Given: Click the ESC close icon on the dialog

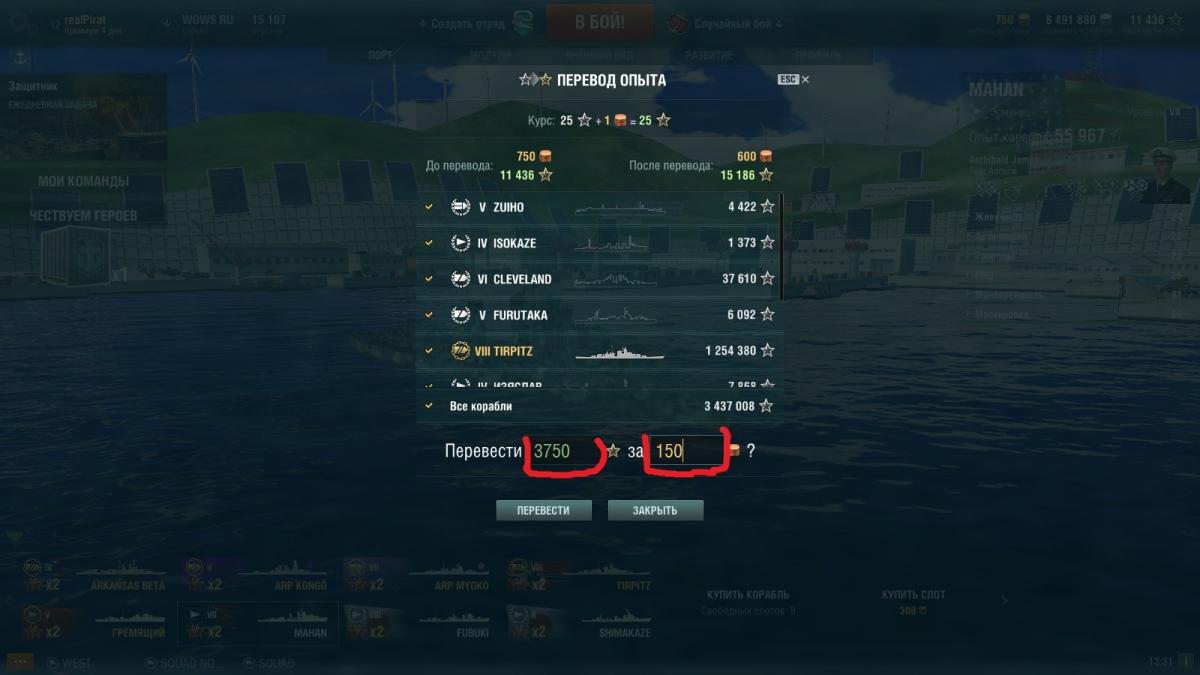Looking at the screenshot, I should [794, 79].
